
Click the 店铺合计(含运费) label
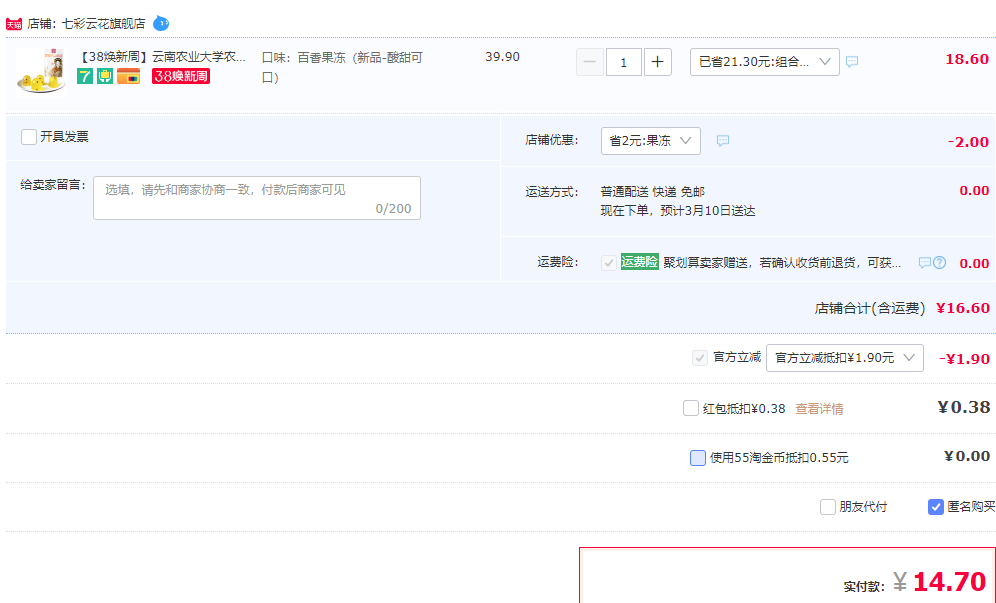[870, 309]
